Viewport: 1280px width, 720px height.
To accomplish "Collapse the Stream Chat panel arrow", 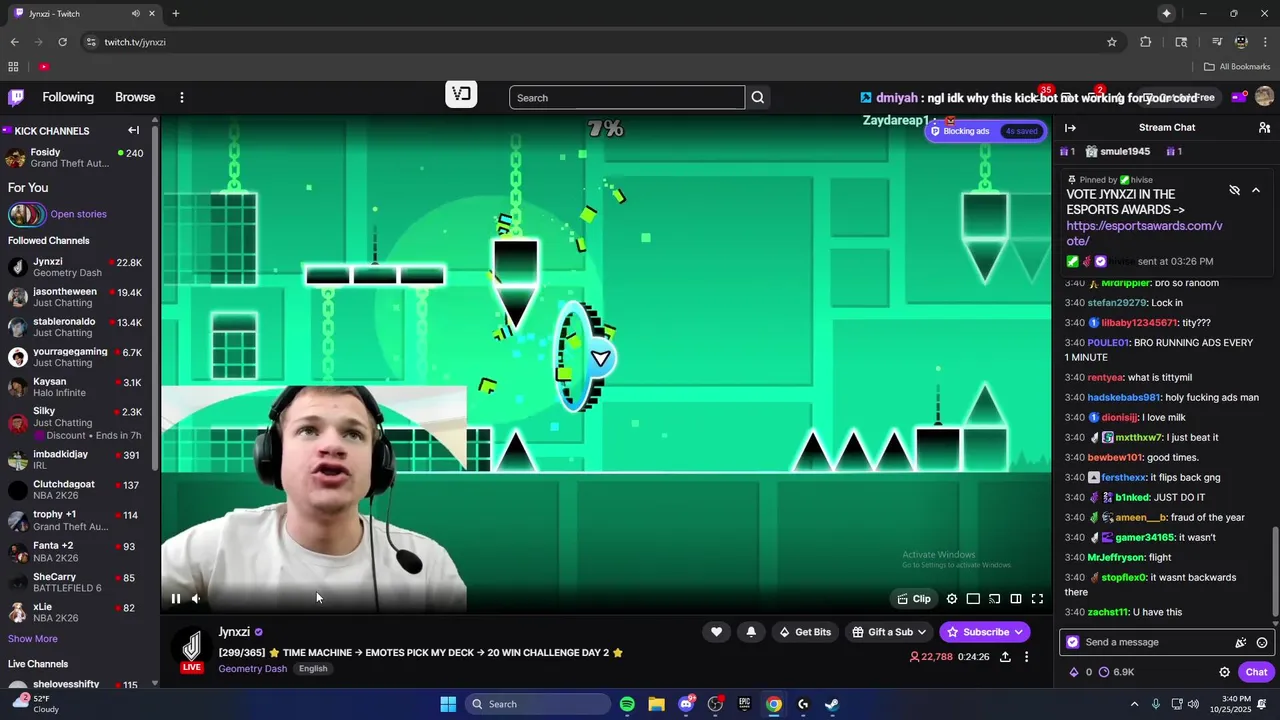I will (1070, 128).
